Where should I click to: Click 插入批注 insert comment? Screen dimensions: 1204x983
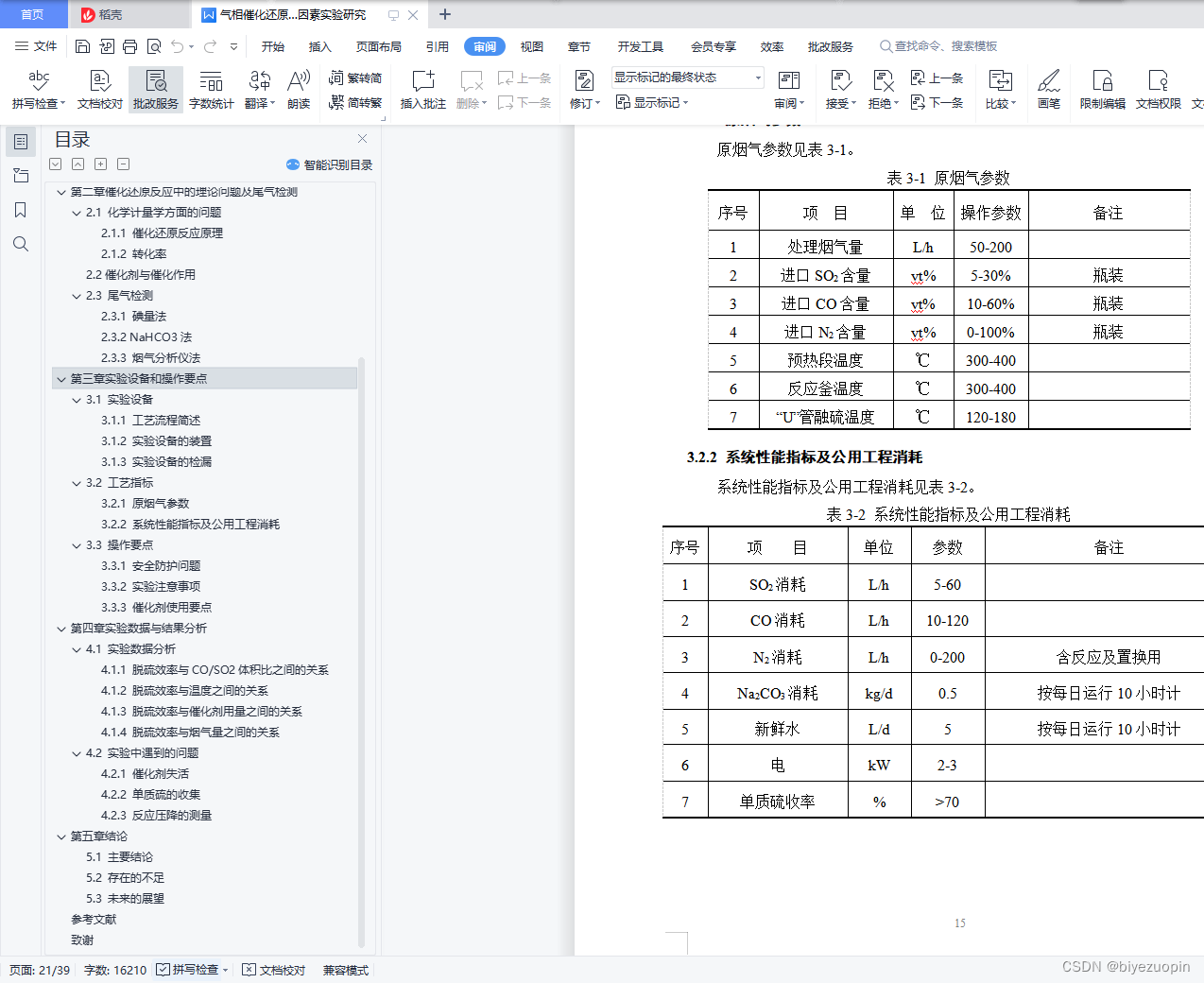coord(423,91)
